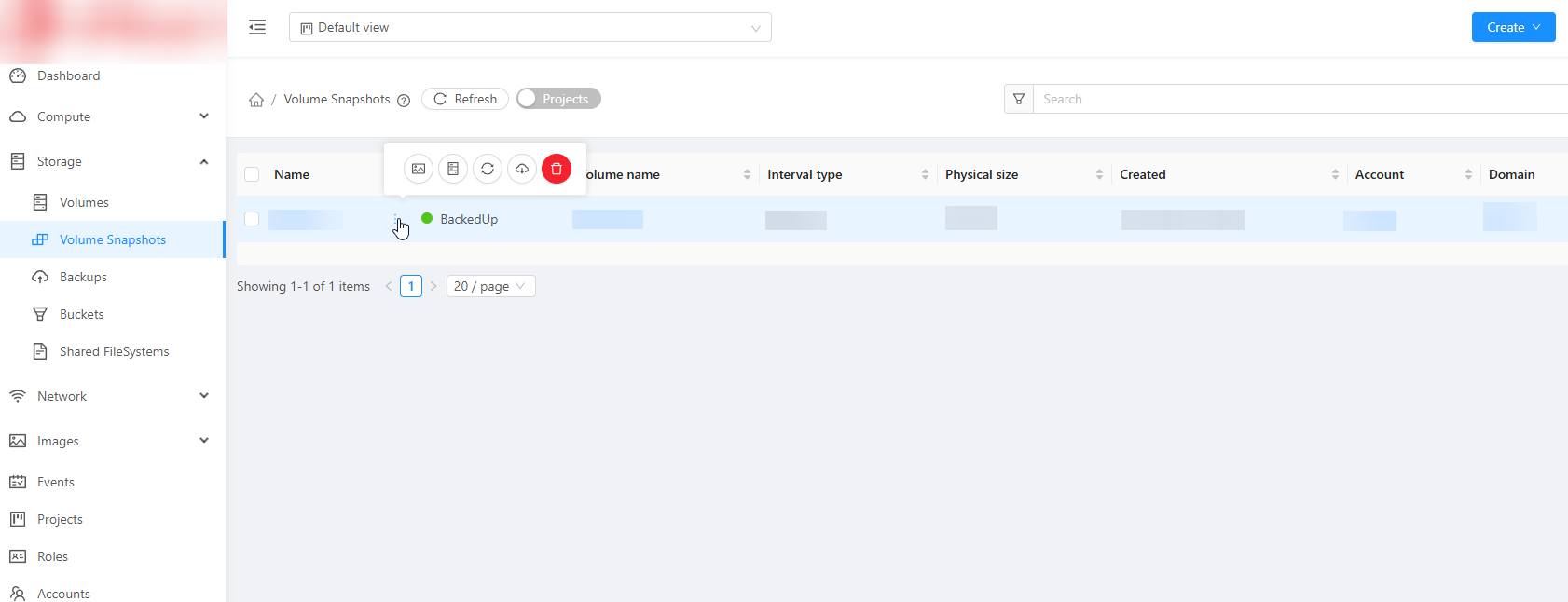This screenshot has height=602, width=1568.
Task: Click the red delete snapshot trash icon
Action: [557, 169]
